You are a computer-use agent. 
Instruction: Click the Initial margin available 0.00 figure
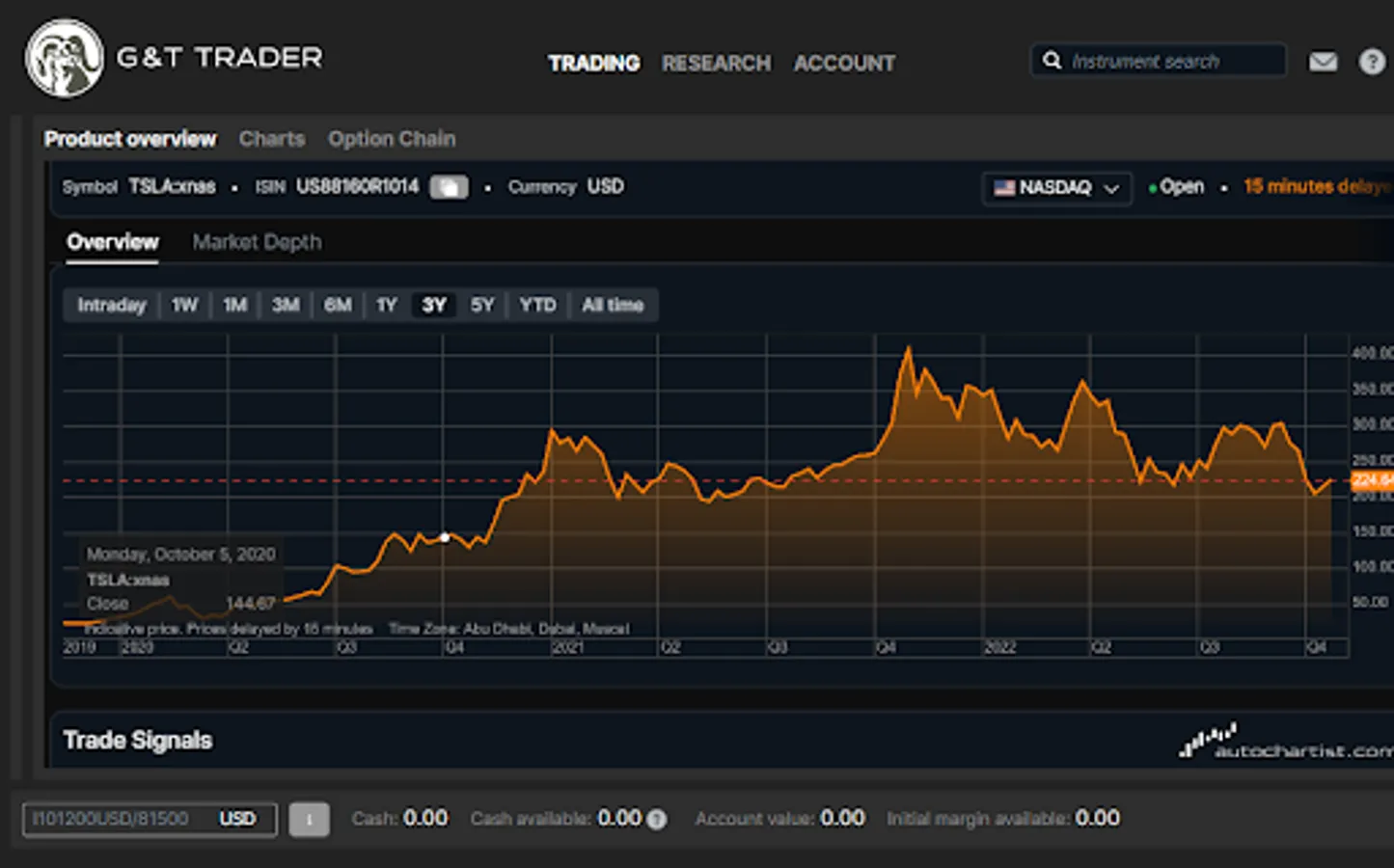coord(1098,818)
